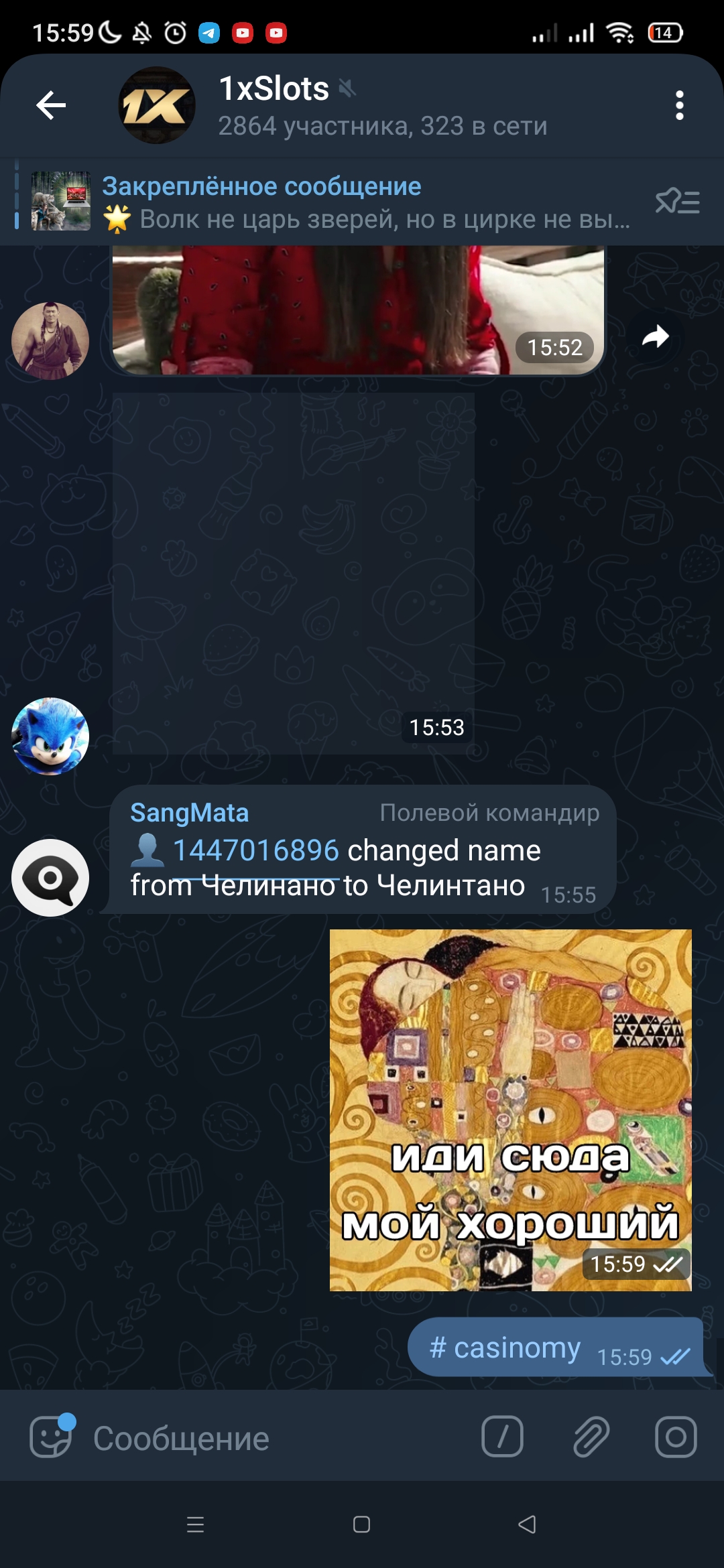Viewport: 724px width, 1568px height.
Task: Tap the #casinomy hashtag message
Action: (505, 1348)
